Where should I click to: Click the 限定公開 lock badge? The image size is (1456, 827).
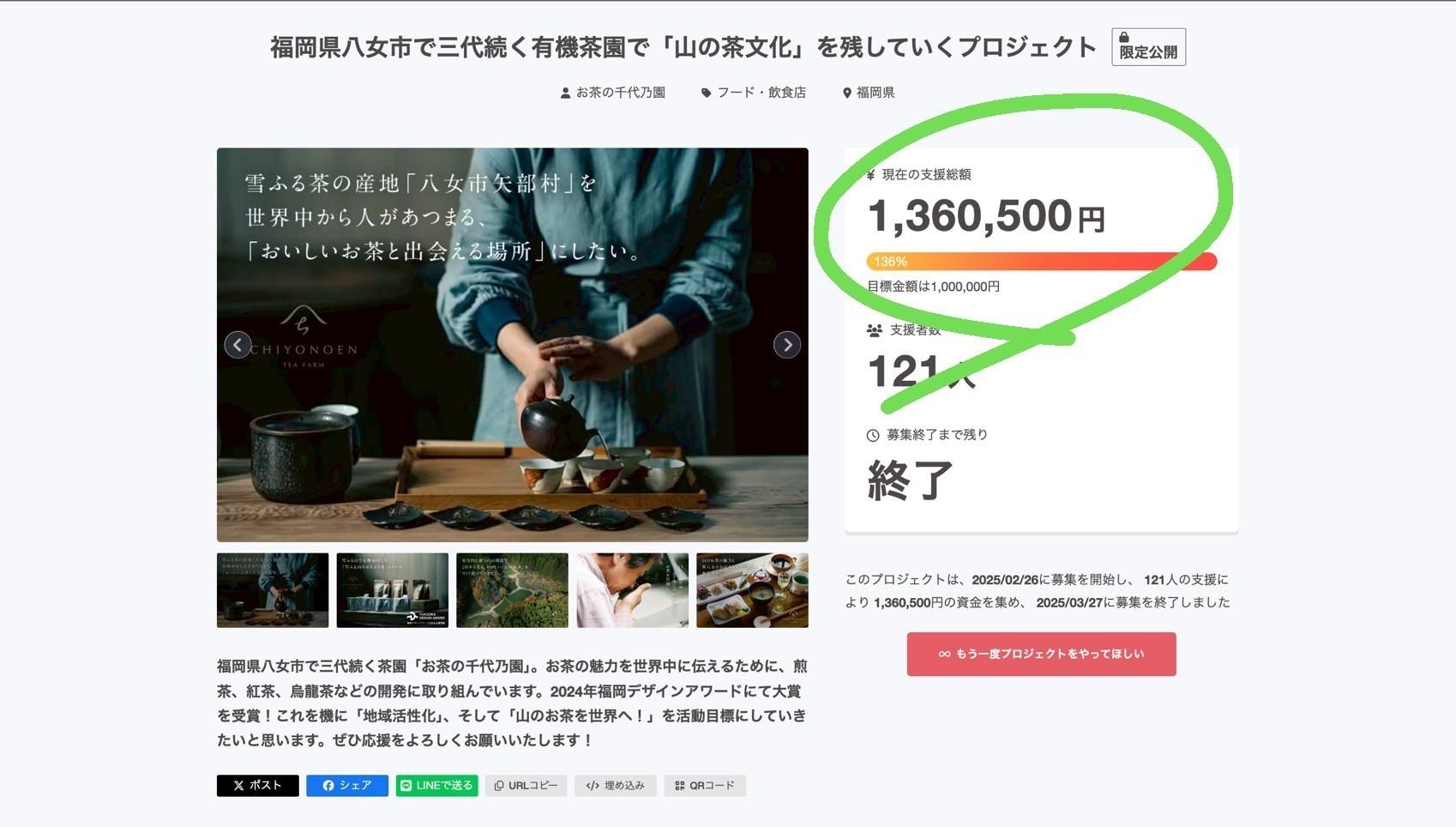(1148, 47)
